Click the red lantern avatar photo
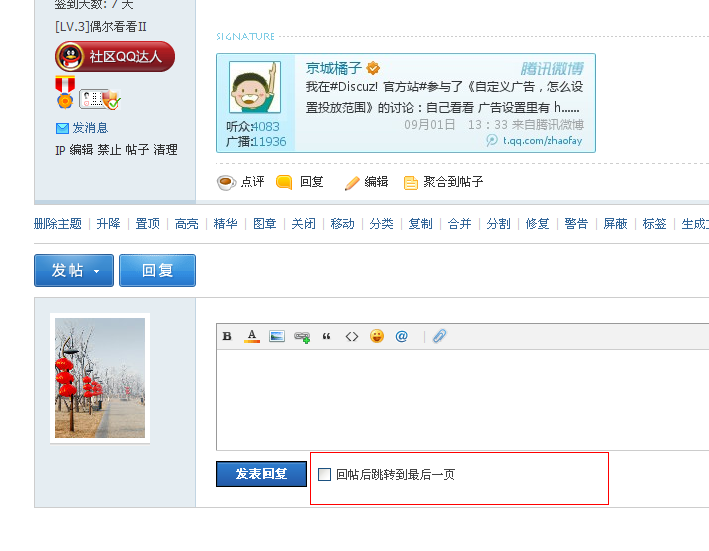This screenshot has width=709, height=551. click(100, 378)
